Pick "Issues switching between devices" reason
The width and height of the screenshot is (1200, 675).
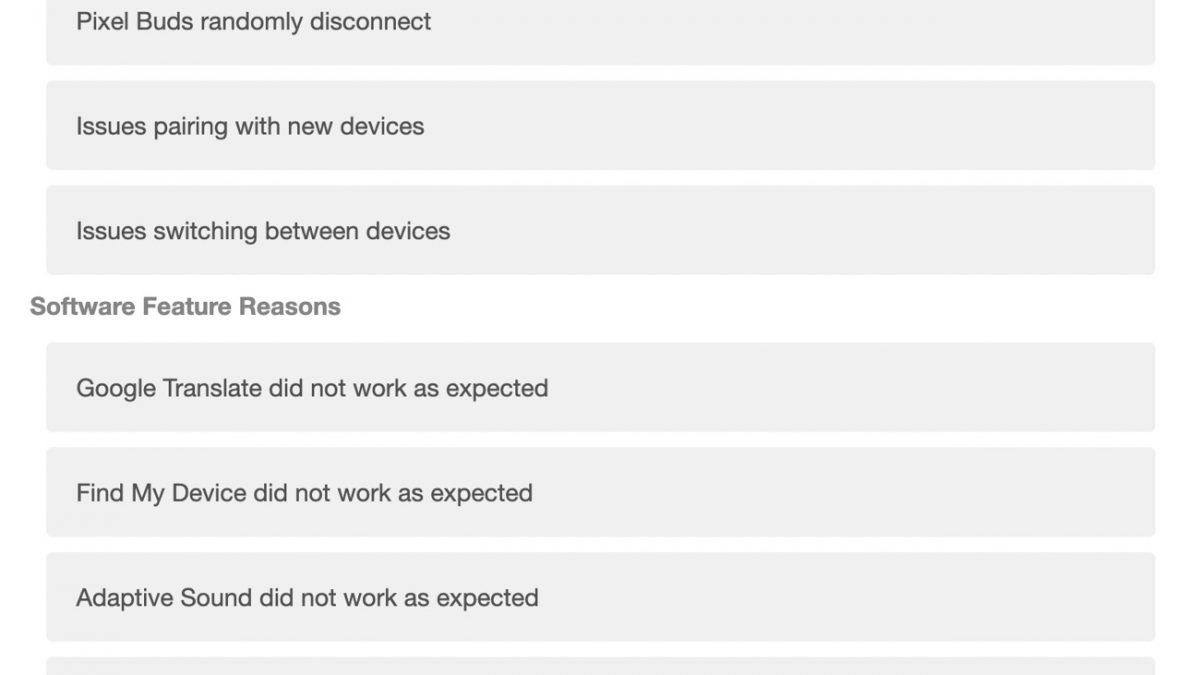pyautogui.click(x=600, y=231)
